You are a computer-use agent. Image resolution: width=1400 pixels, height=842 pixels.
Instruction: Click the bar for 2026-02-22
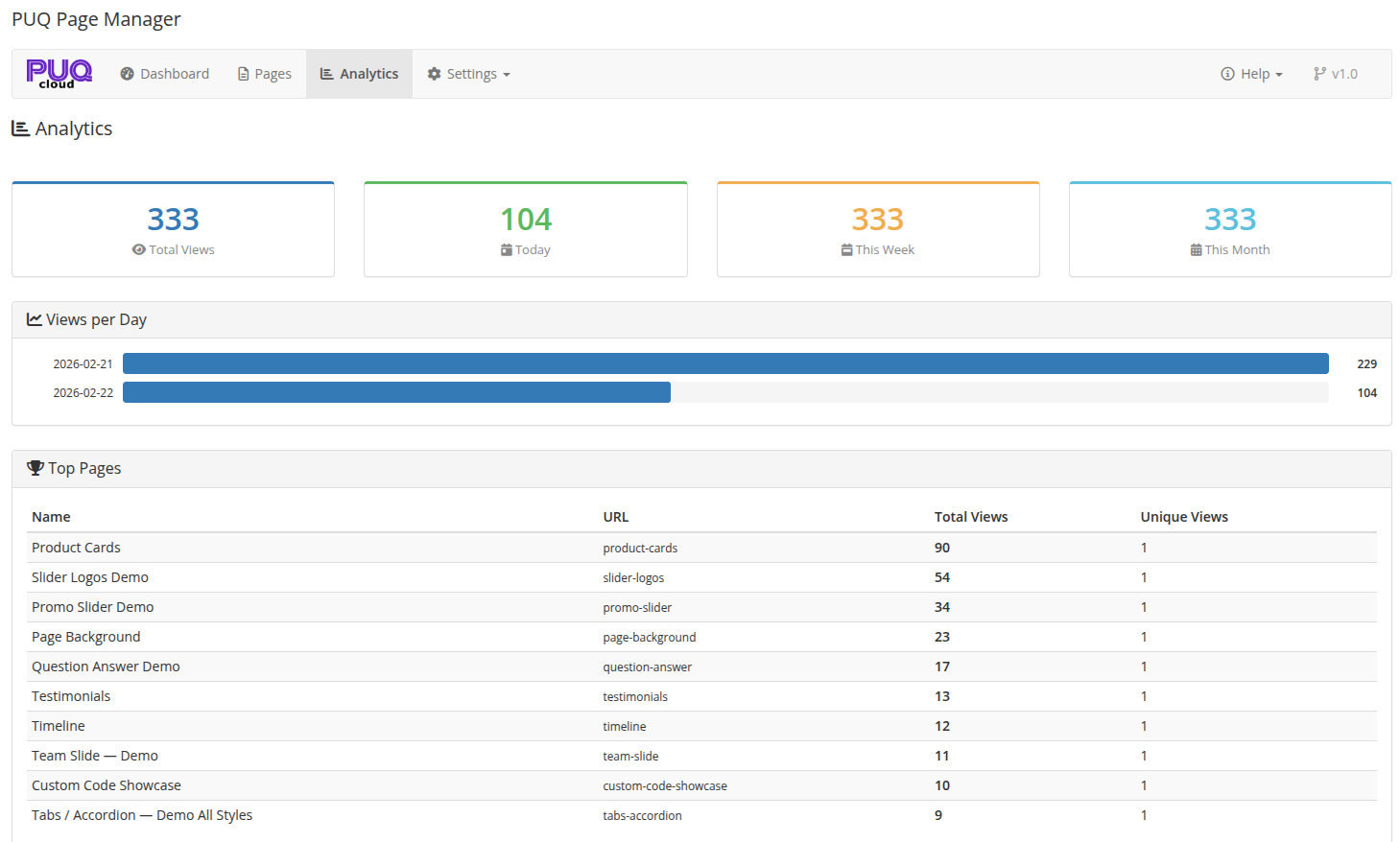pyautogui.click(x=396, y=391)
